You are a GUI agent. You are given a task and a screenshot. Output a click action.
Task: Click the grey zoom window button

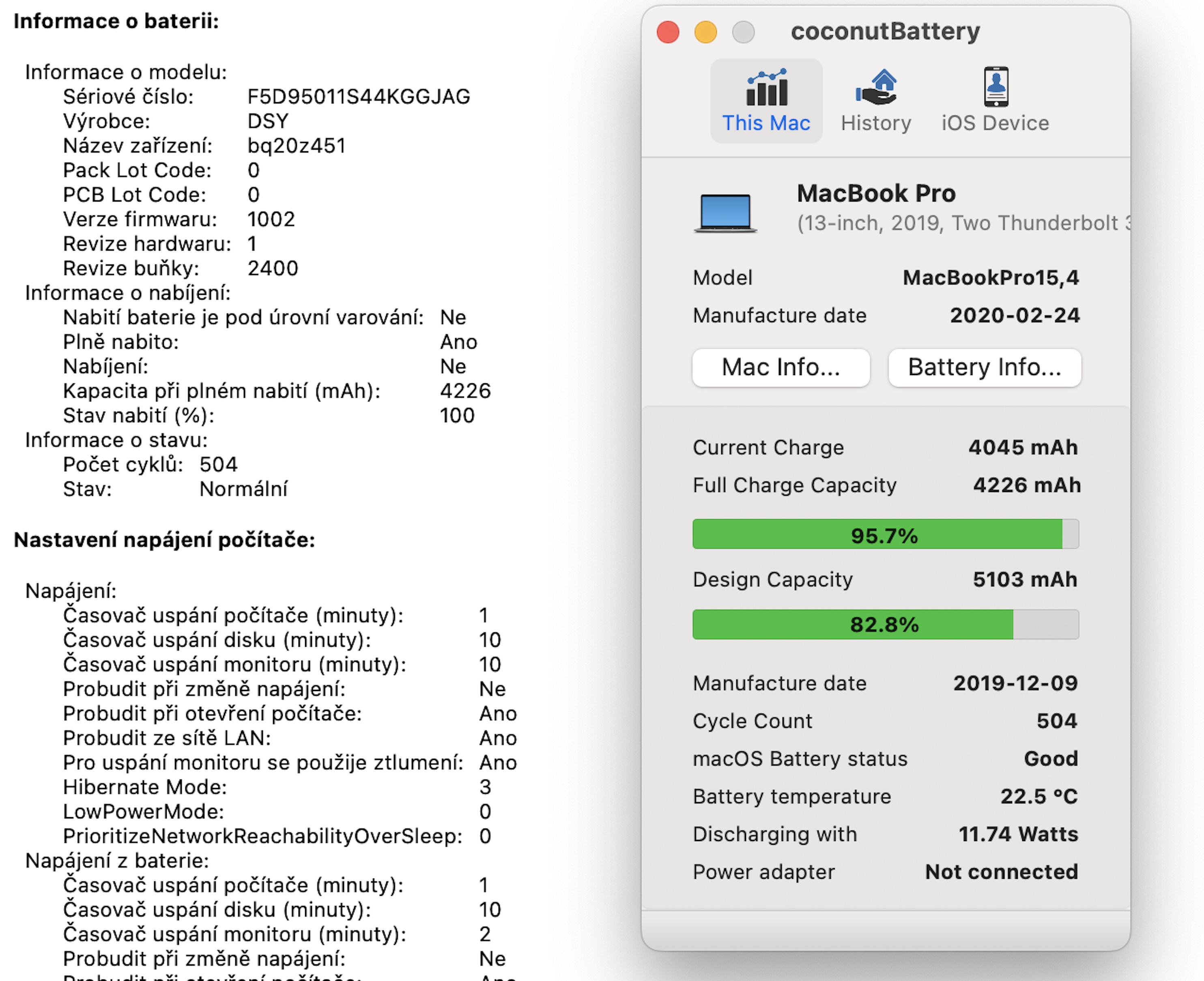743,32
